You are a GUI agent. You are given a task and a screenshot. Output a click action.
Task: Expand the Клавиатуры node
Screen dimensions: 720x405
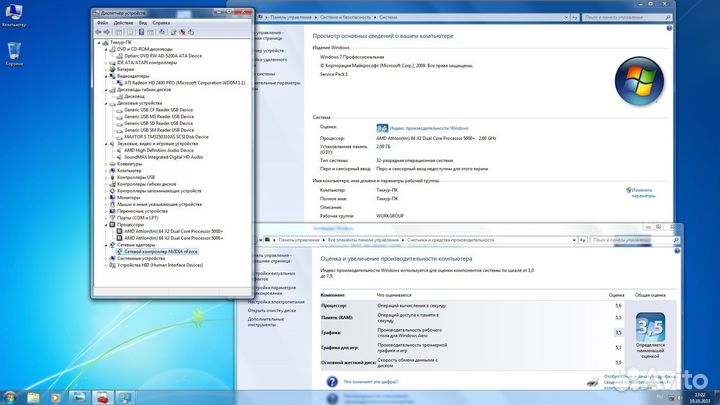[x=106, y=164]
